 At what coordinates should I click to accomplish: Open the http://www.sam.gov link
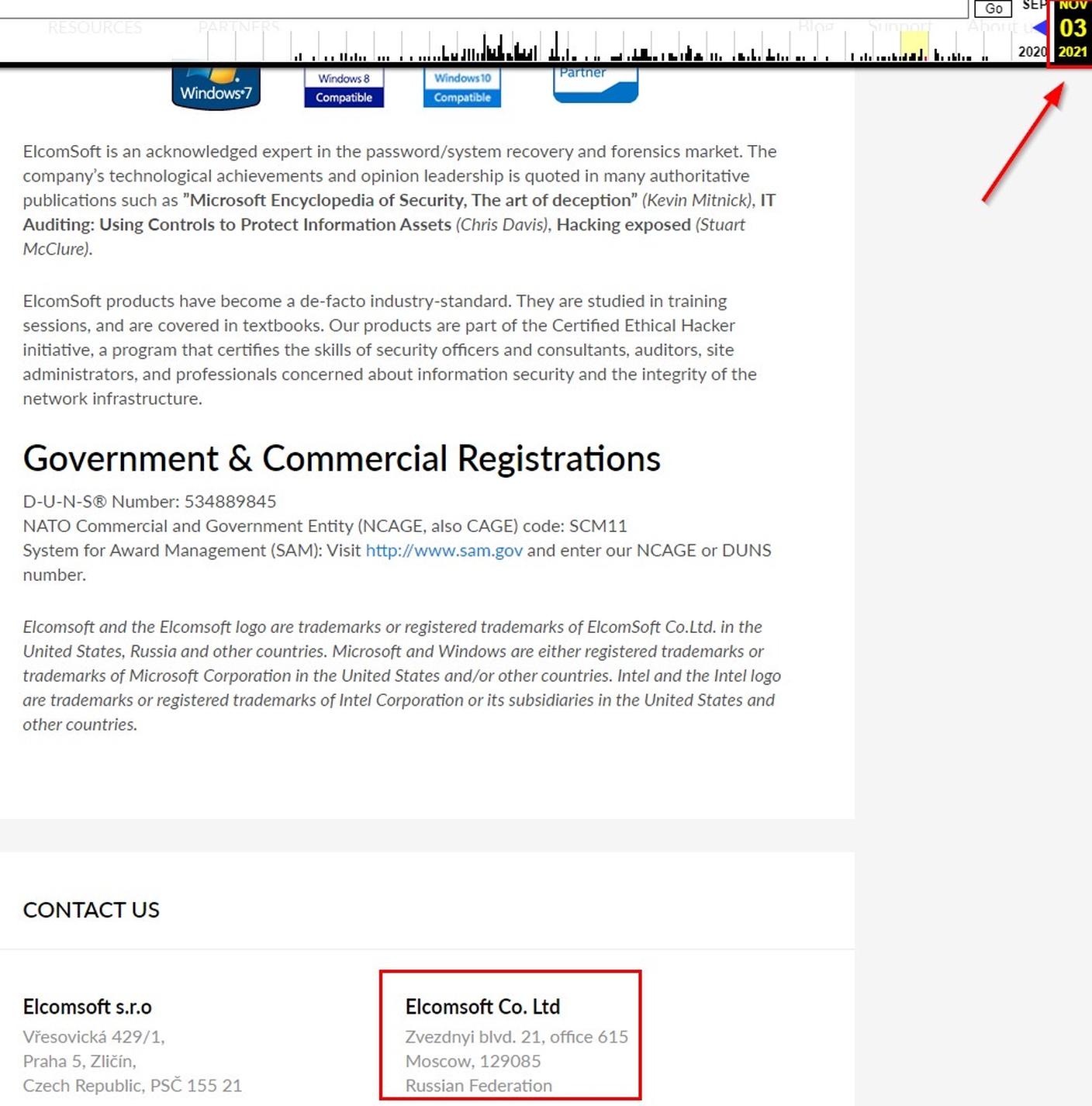click(444, 550)
